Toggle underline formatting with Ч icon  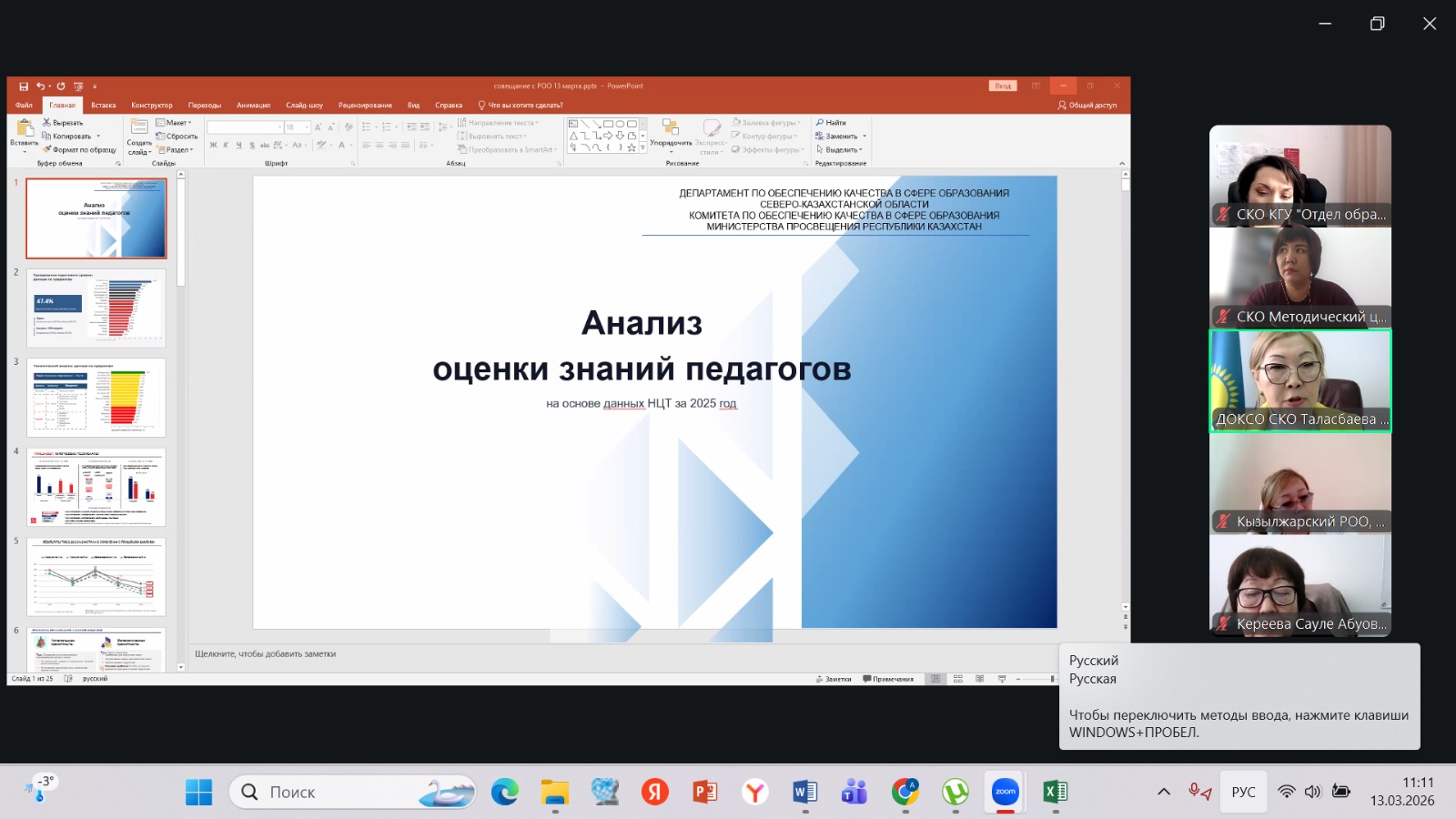click(x=239, y=146)
